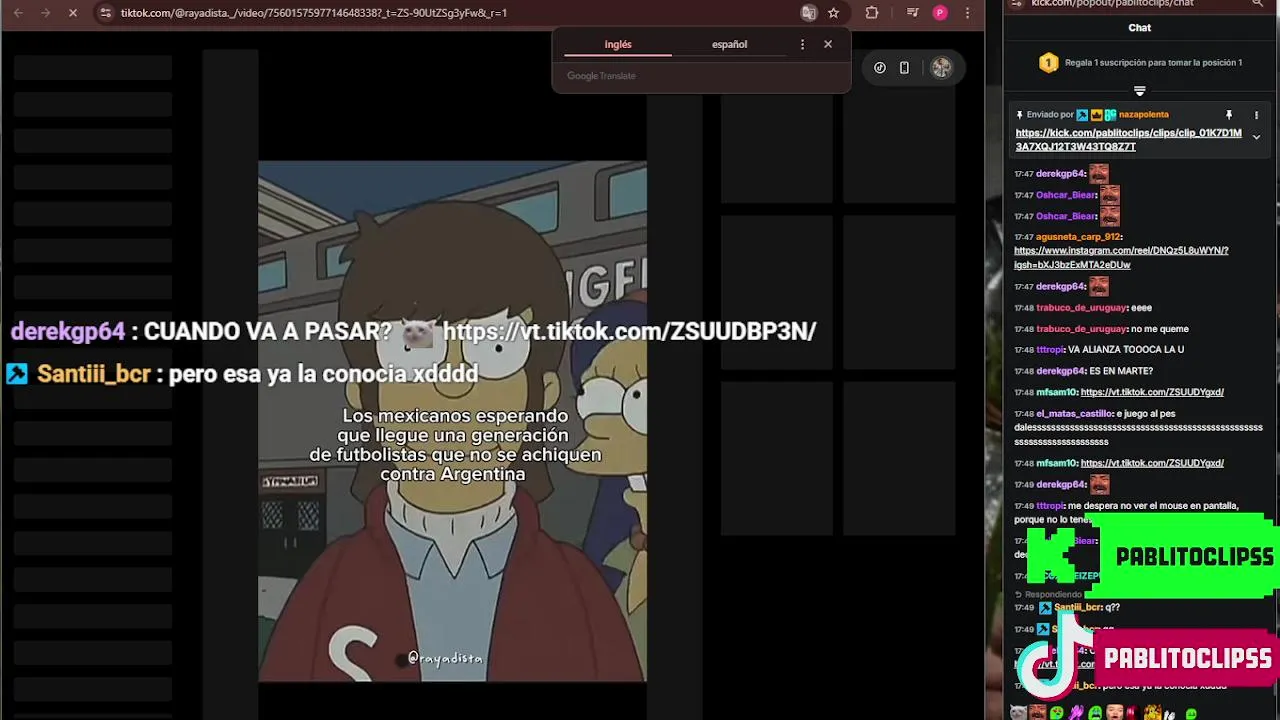The width and height of the screenshot is (1280, 720).
Task: Open the instagram.com reel link in chat
Action: tap(1121, 258)
